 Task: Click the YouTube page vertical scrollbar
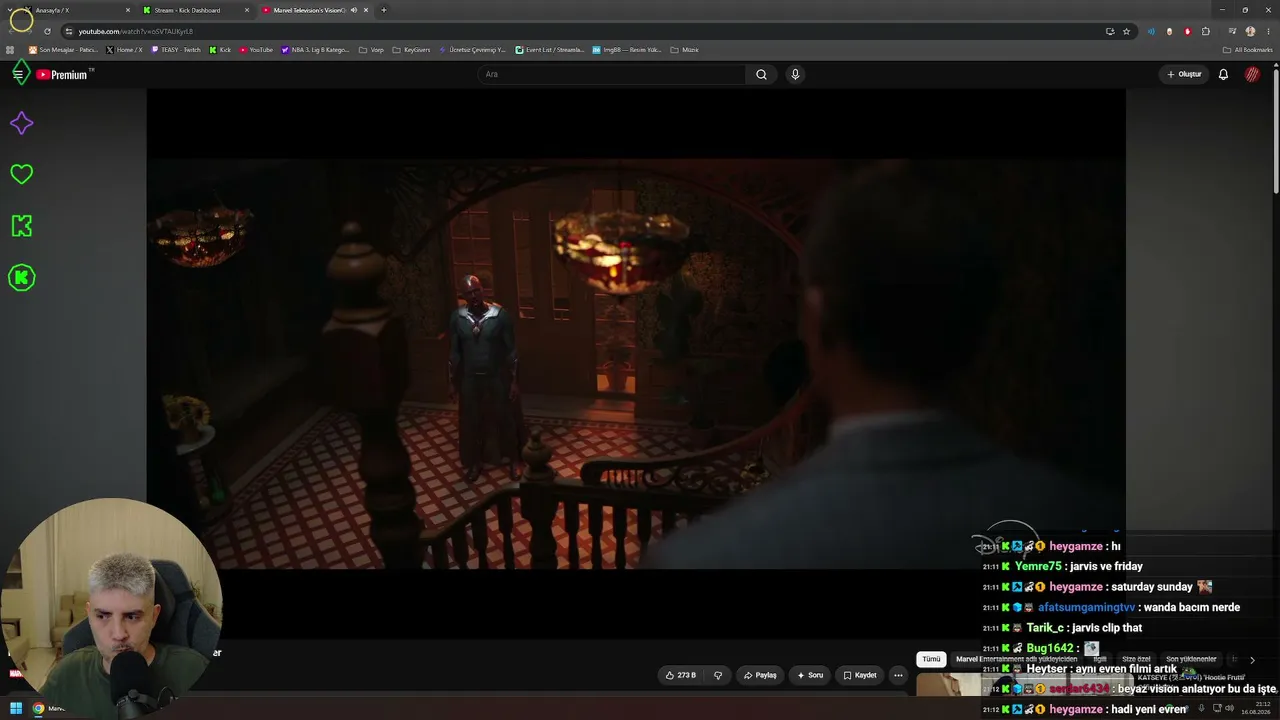pyautogui.click(x=1276, y=130)
